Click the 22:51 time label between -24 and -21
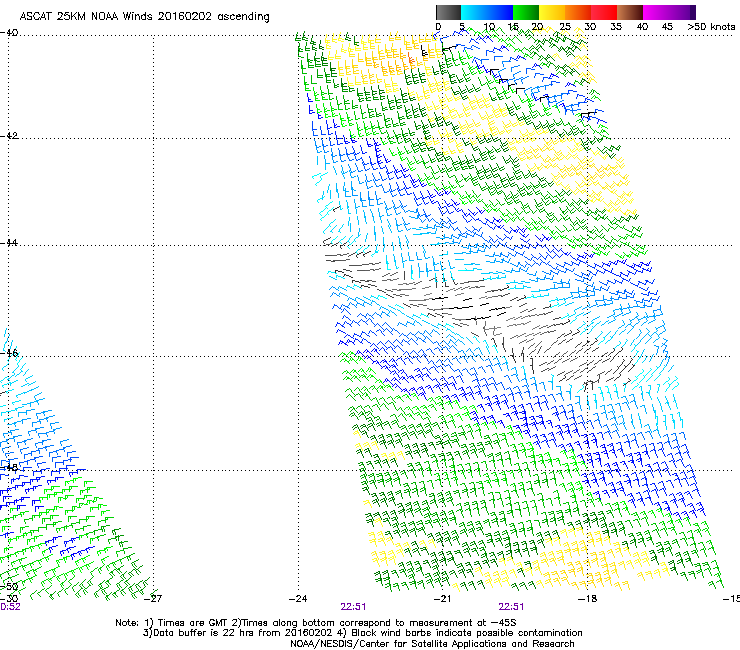This screenshot has width=740, height=650. [x=353, y=607]
